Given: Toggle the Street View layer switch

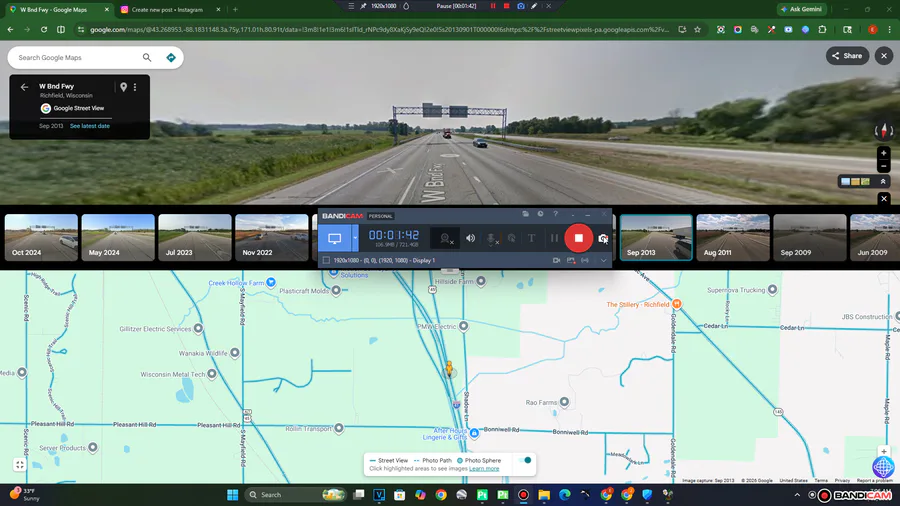Looking at the screenshot, I should 525,460.
